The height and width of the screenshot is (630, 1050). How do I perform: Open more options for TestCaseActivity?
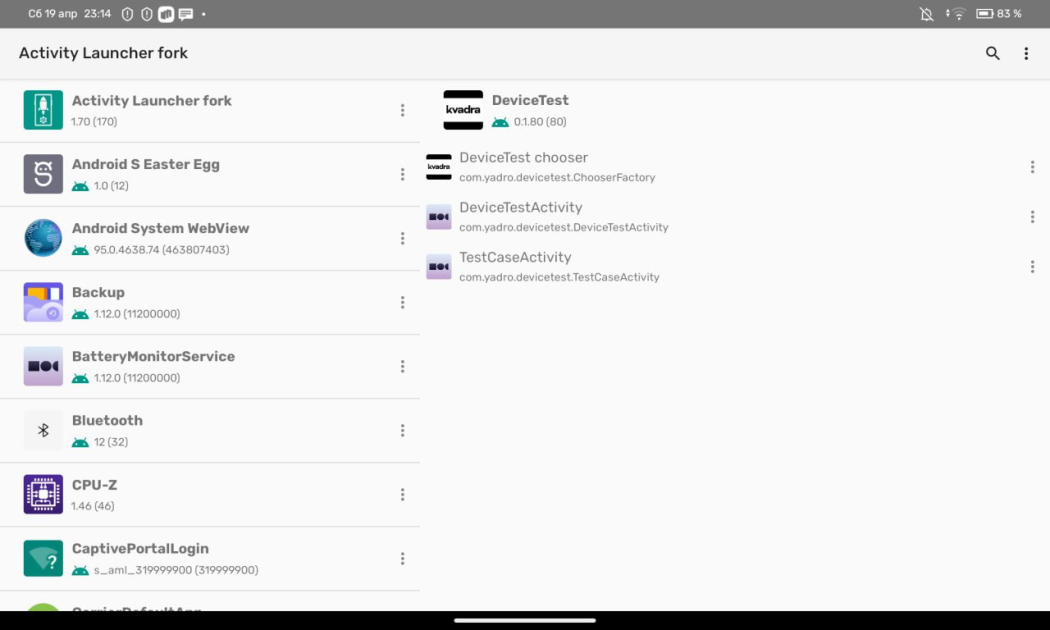pyautogui.click(x=1032, y=266)
